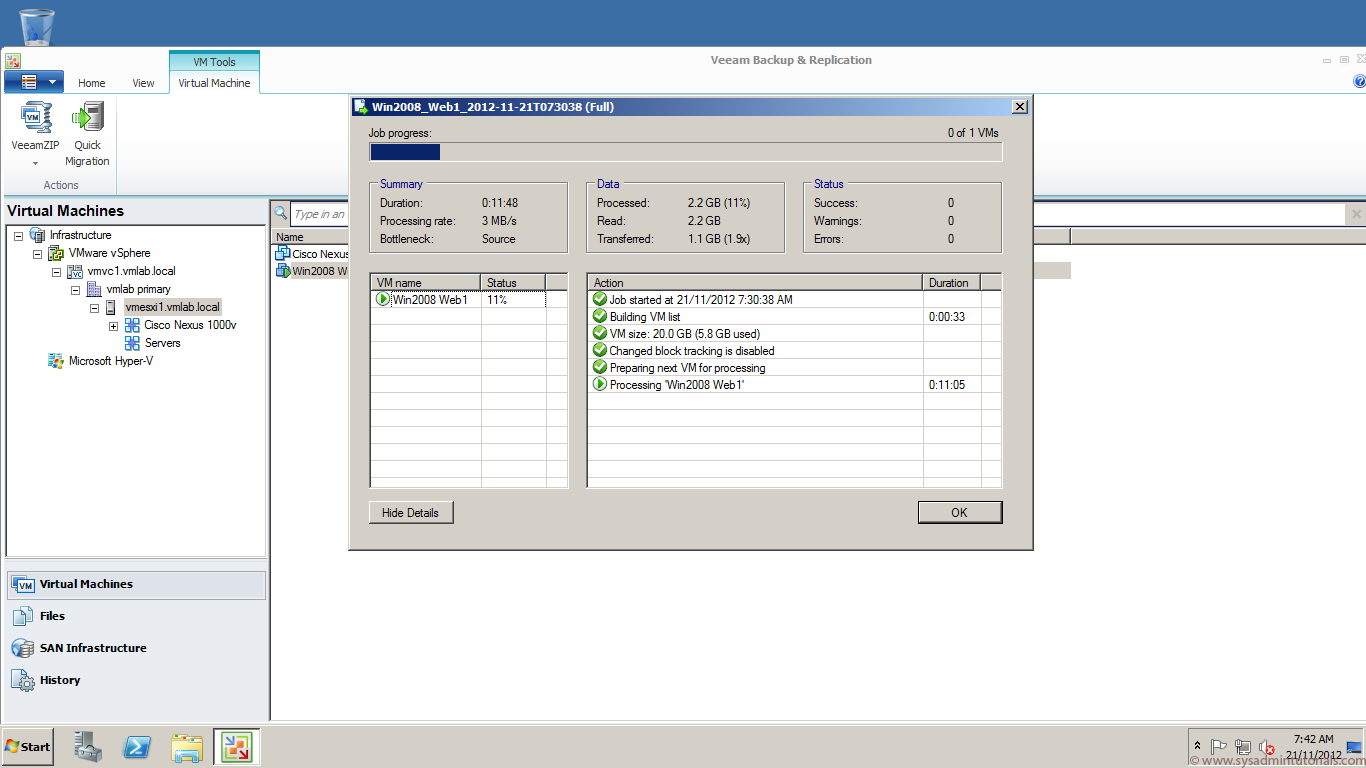
Task: Click the vmlab primary datacenter icon
Action: pyautogui.click(x=94, y=289)
